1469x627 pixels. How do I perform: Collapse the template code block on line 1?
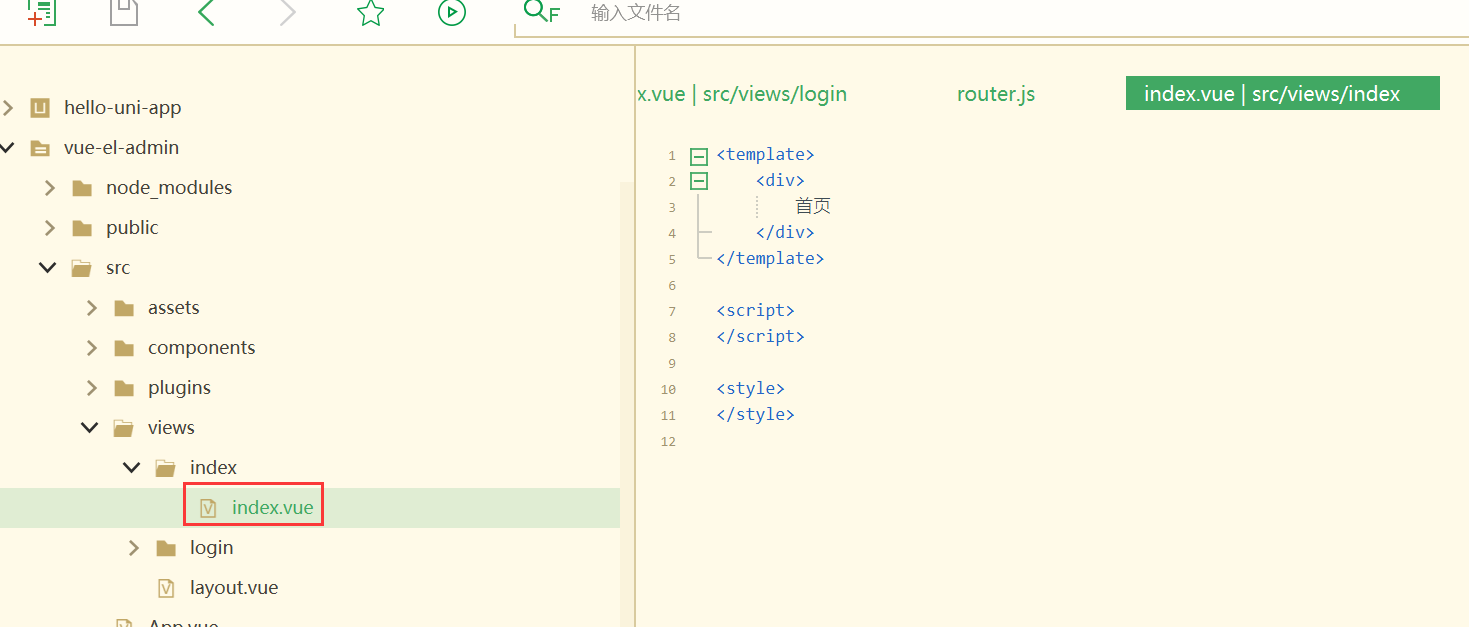pos(698,155)
